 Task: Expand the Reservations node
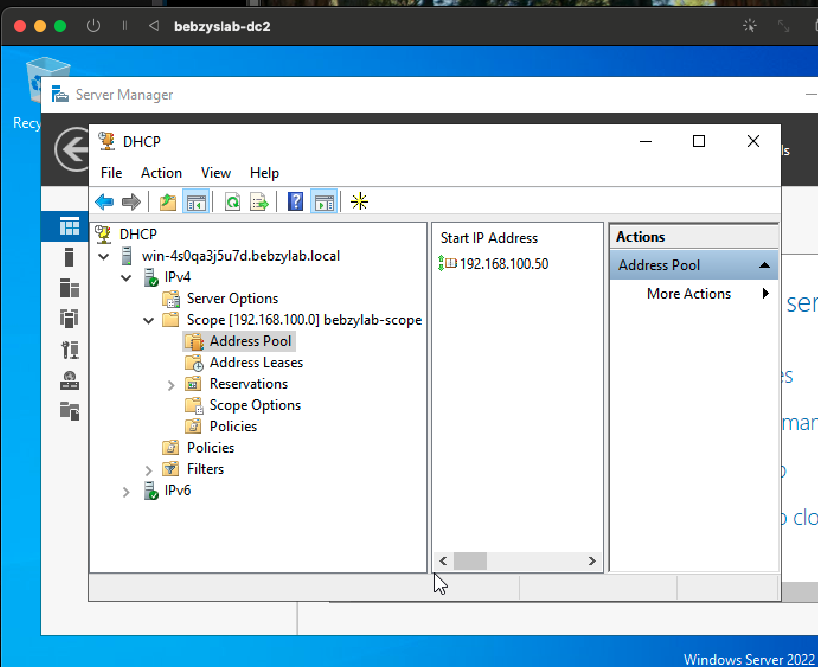point(171,385)
